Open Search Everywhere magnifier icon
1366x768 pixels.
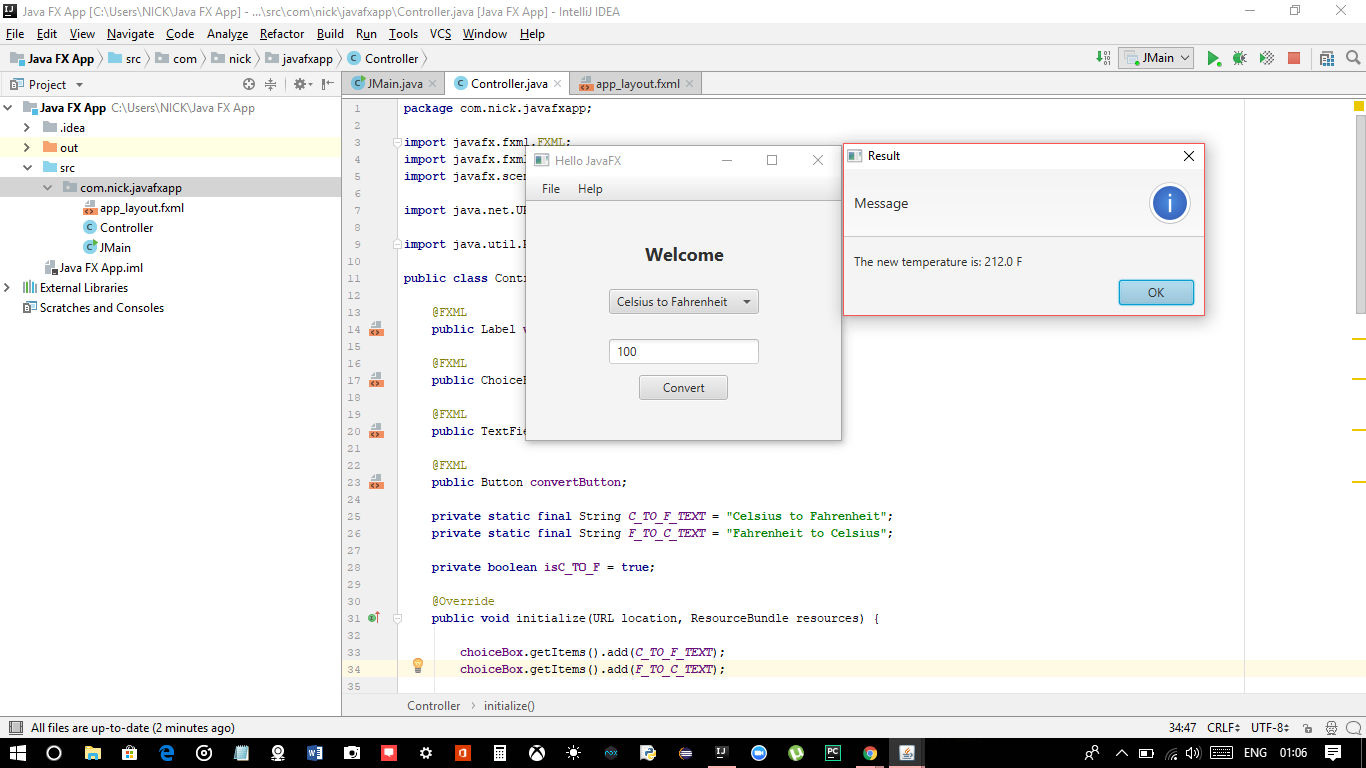point(1353,58)
